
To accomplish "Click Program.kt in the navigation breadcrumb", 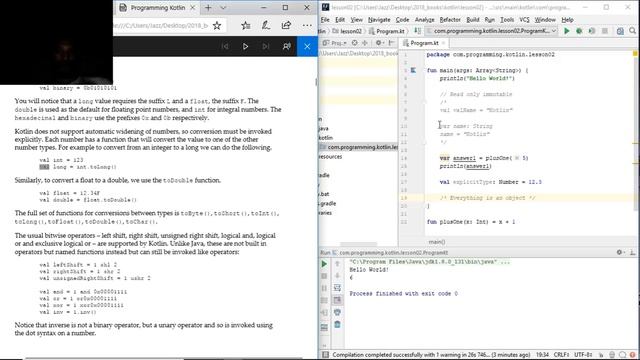I will tap(387, 31).
